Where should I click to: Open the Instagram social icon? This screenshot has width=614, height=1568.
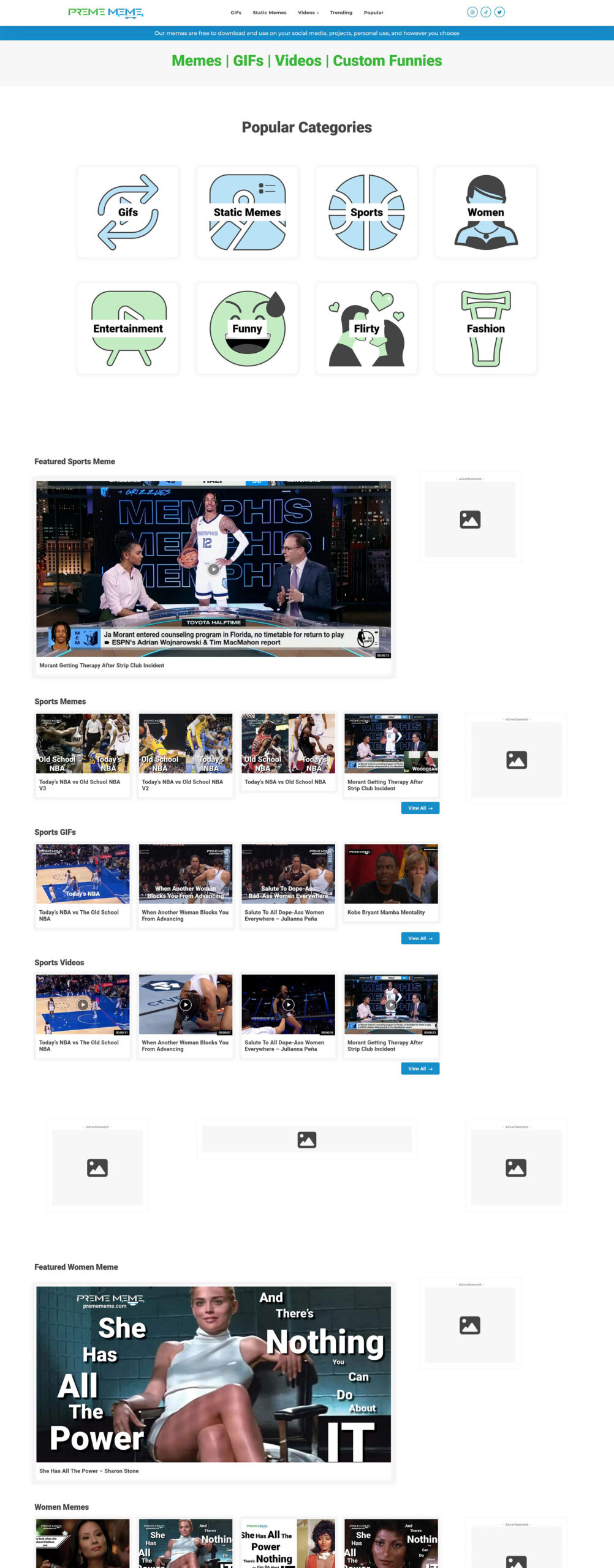[472, 12]
